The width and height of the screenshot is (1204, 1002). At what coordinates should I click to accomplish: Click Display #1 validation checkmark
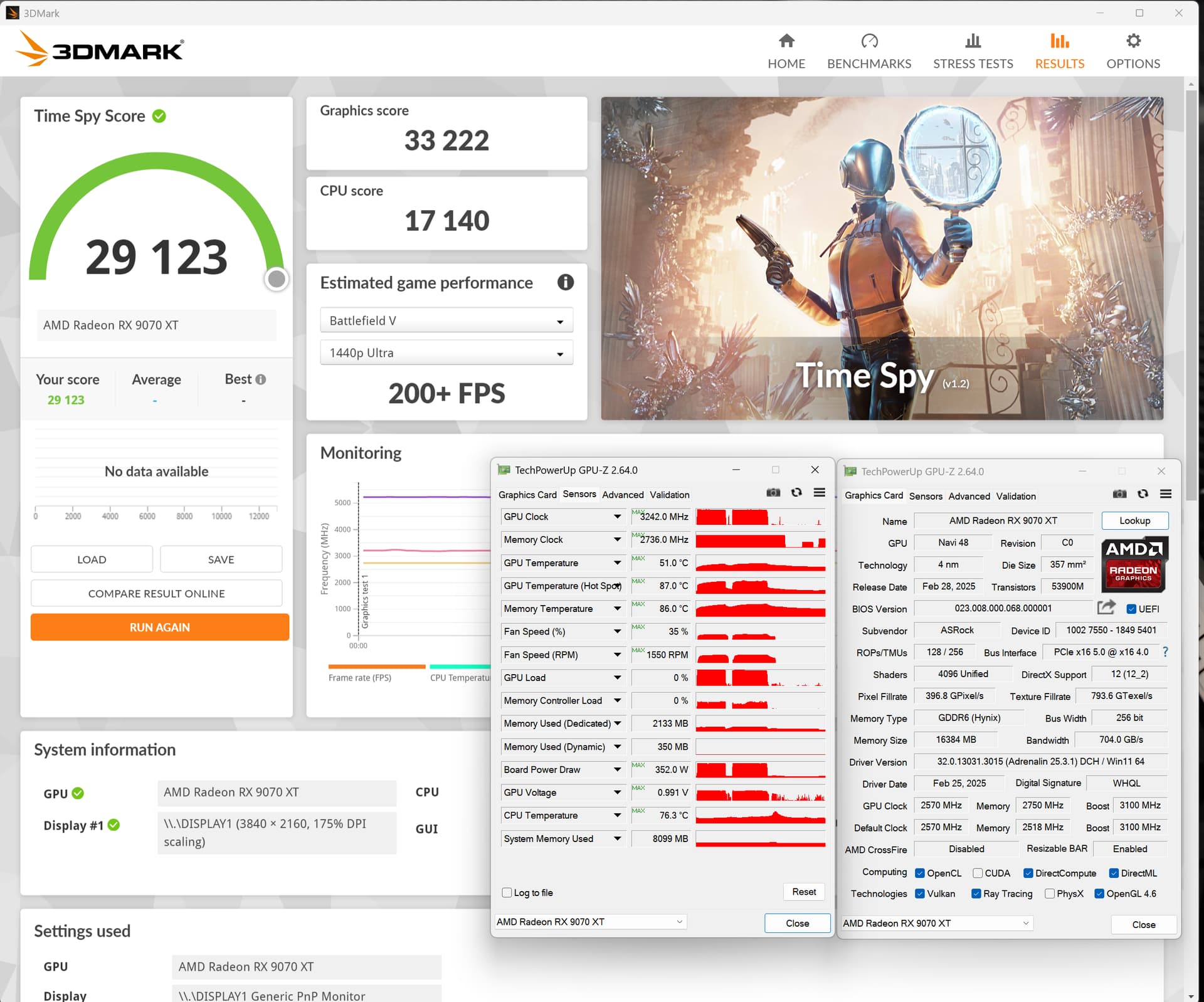tap(114, 825)
